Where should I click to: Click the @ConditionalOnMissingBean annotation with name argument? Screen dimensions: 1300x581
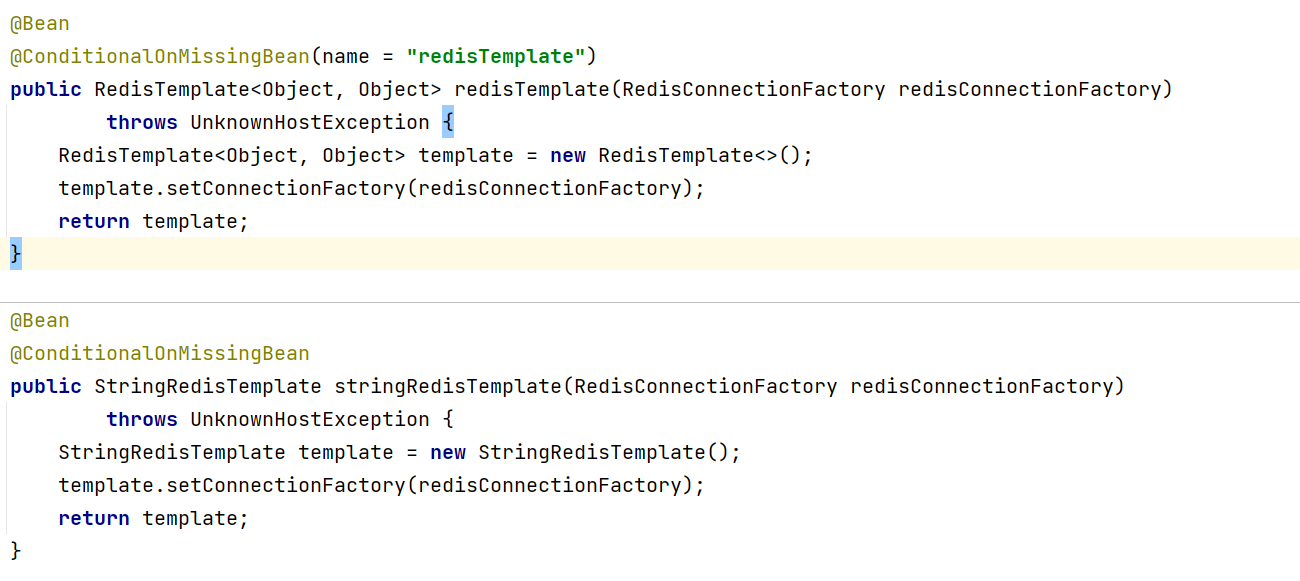[160, 56]
